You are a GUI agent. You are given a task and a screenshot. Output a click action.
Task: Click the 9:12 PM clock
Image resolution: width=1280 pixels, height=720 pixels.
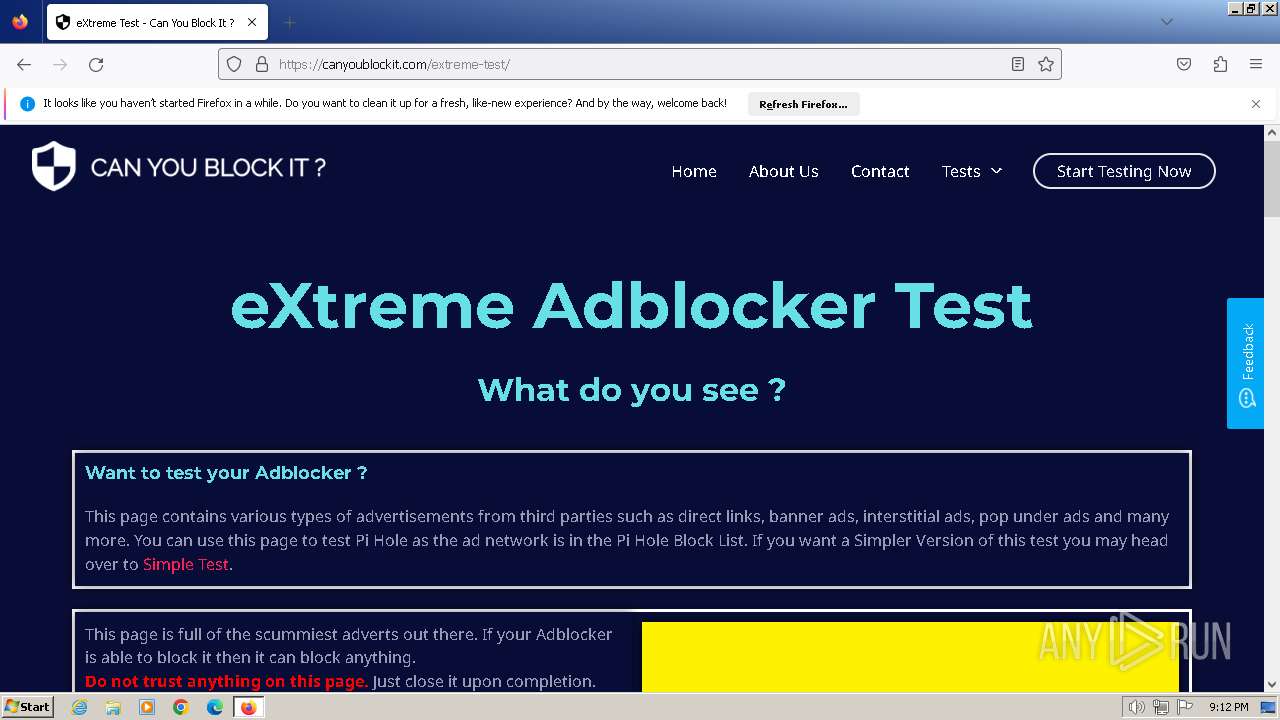tap(1229, 707)
